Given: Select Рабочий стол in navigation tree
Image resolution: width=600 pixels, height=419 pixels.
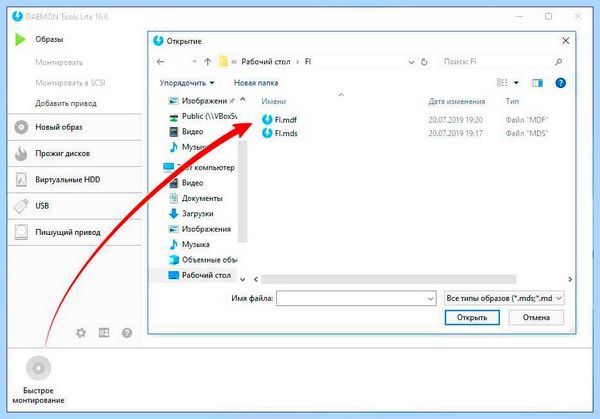Looking at the screenshot, I should coord(200,275).
